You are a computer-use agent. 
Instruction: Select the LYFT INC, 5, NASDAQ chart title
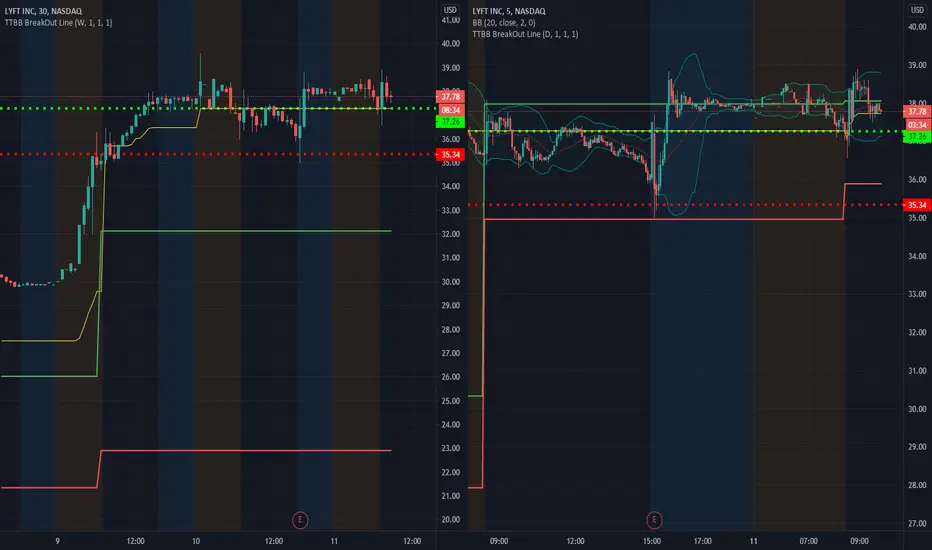509,11
